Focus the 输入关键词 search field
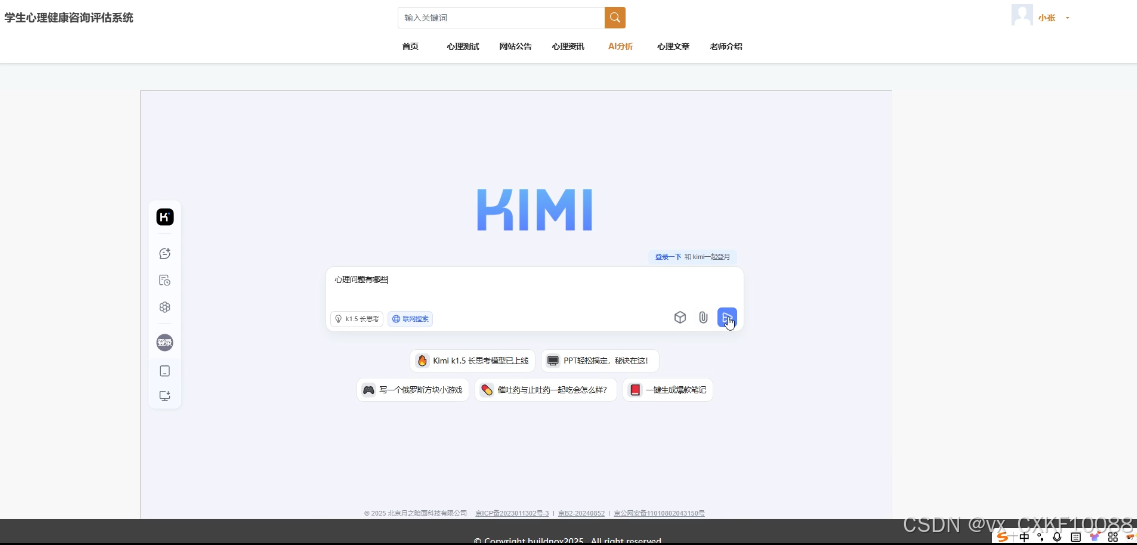The image size is (1137, 545). (501, 17)
